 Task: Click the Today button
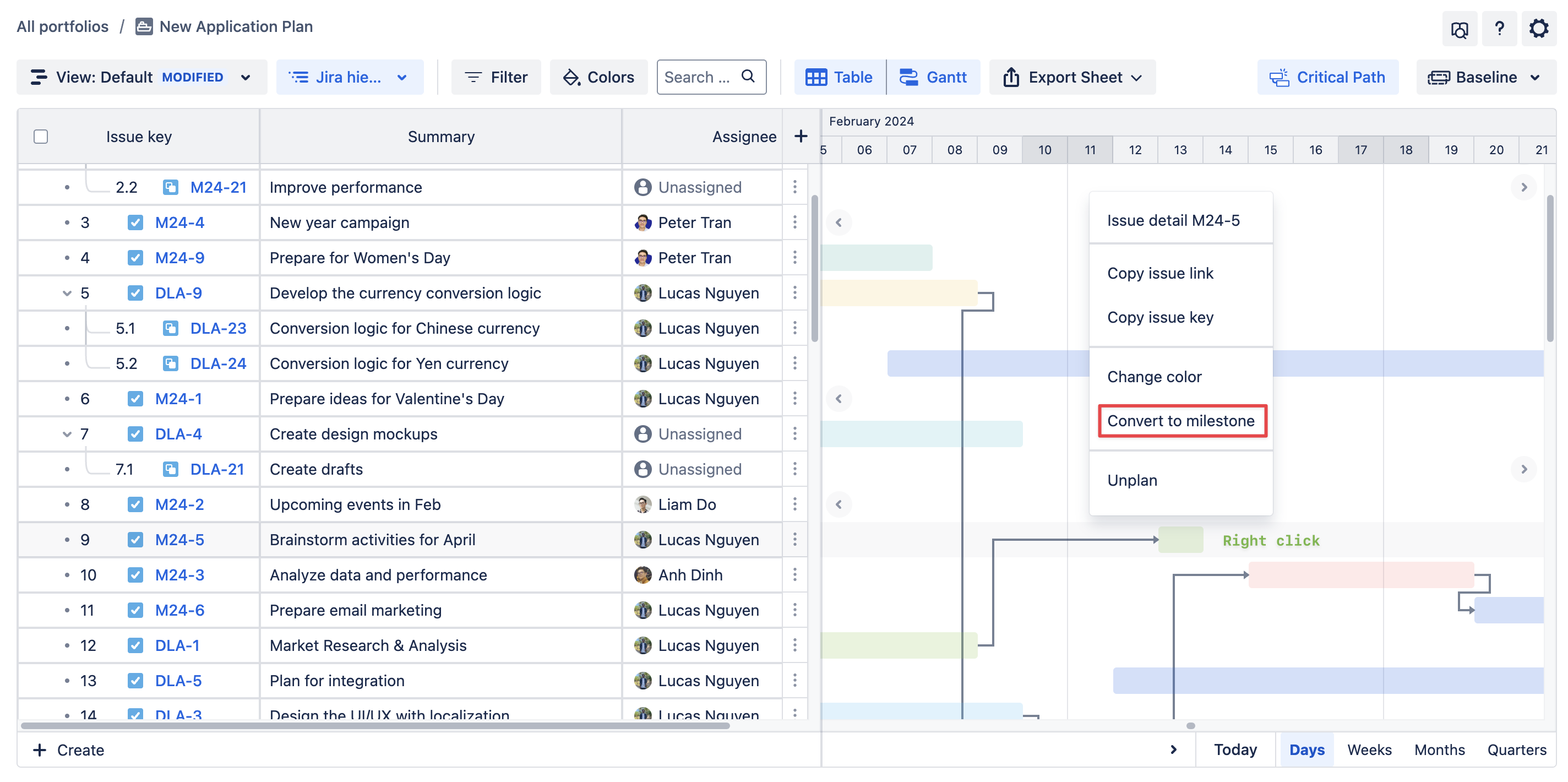[x=1234, y=750]
